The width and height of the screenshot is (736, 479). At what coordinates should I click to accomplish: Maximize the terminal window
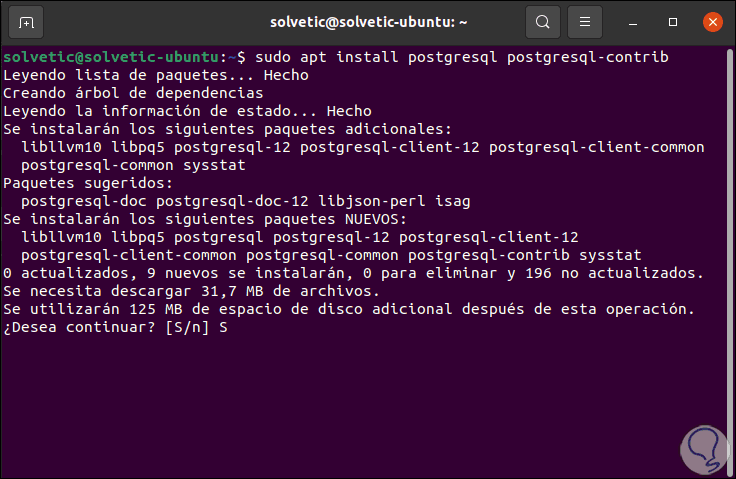(x=675, y=21)
